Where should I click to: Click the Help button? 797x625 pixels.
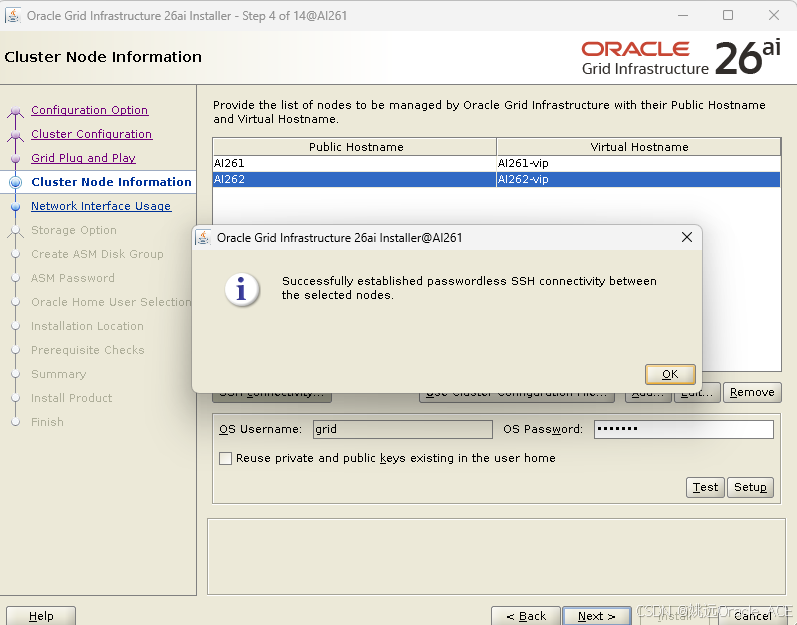(41, 616)
